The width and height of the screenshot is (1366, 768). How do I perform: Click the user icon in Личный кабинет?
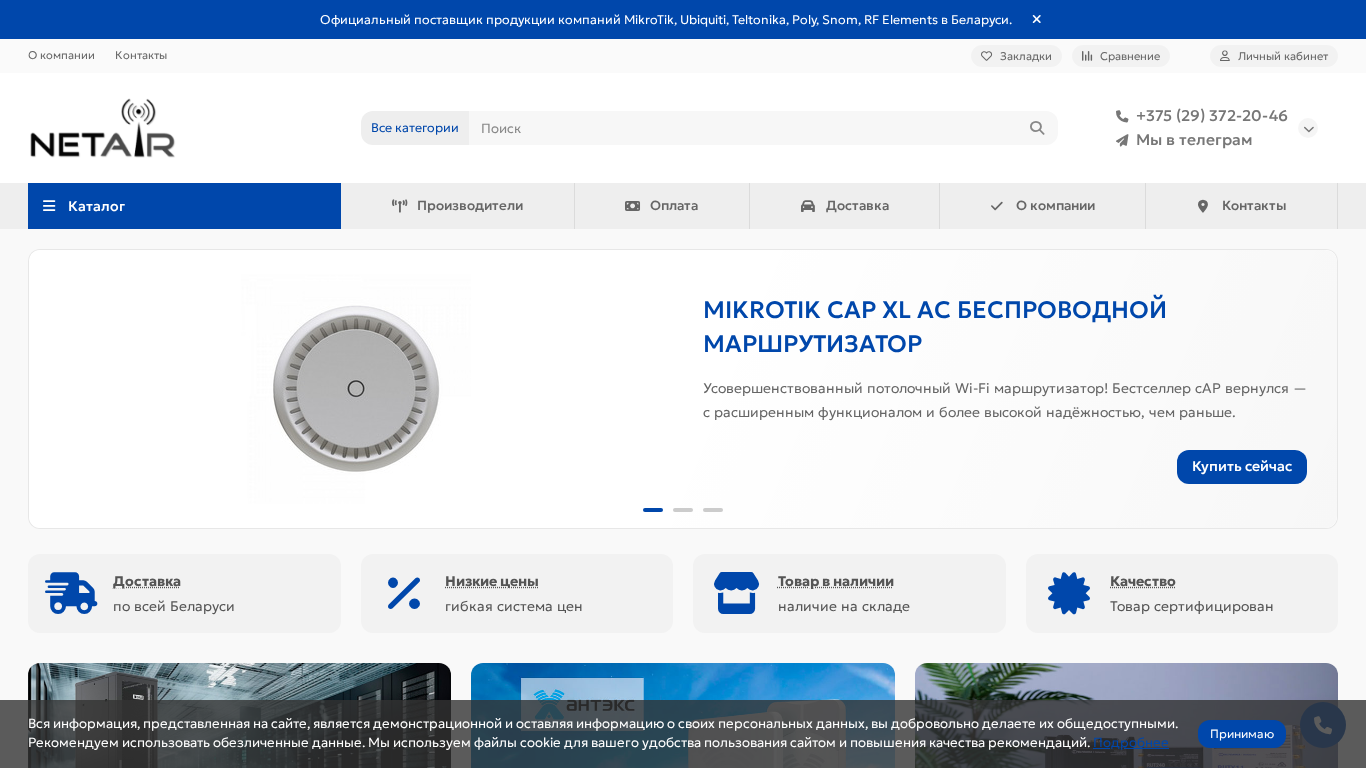click(x=1225, y=56)
